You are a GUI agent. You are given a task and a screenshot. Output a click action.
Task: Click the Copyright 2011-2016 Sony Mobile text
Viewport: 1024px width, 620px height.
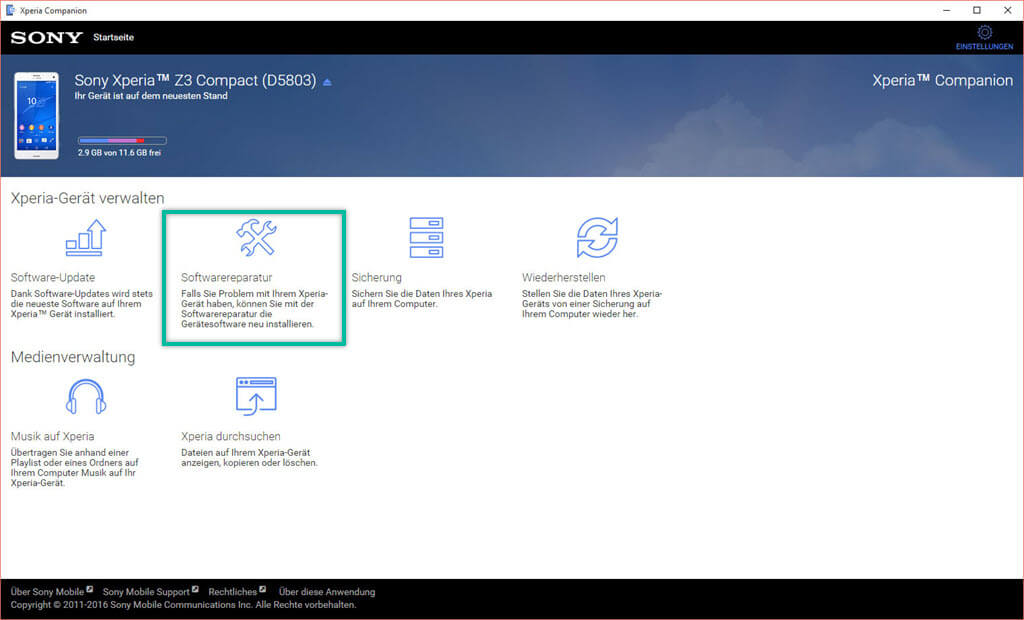coord(184,605)
